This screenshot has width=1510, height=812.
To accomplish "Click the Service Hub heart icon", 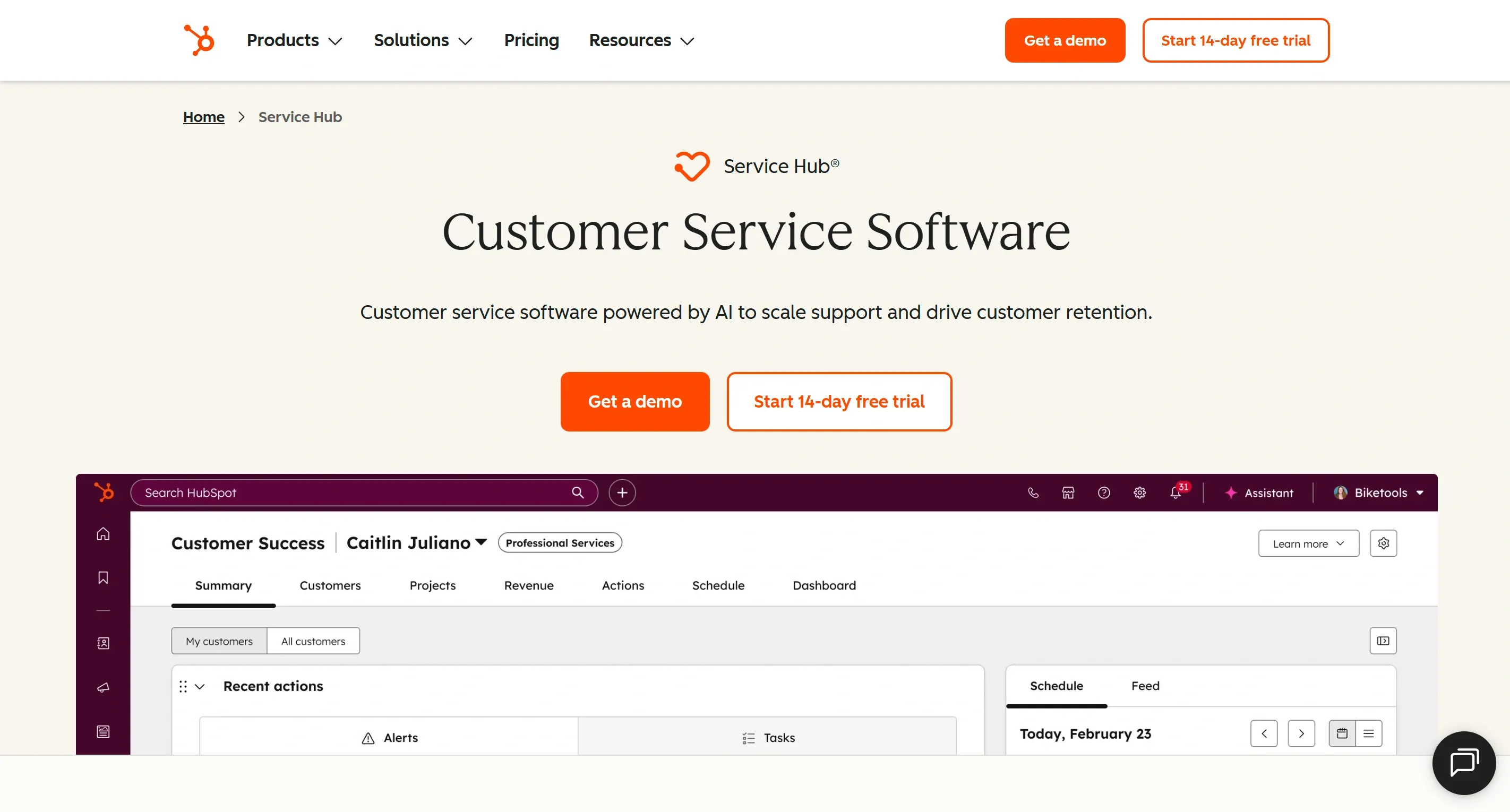I will (x=692, y=167).
